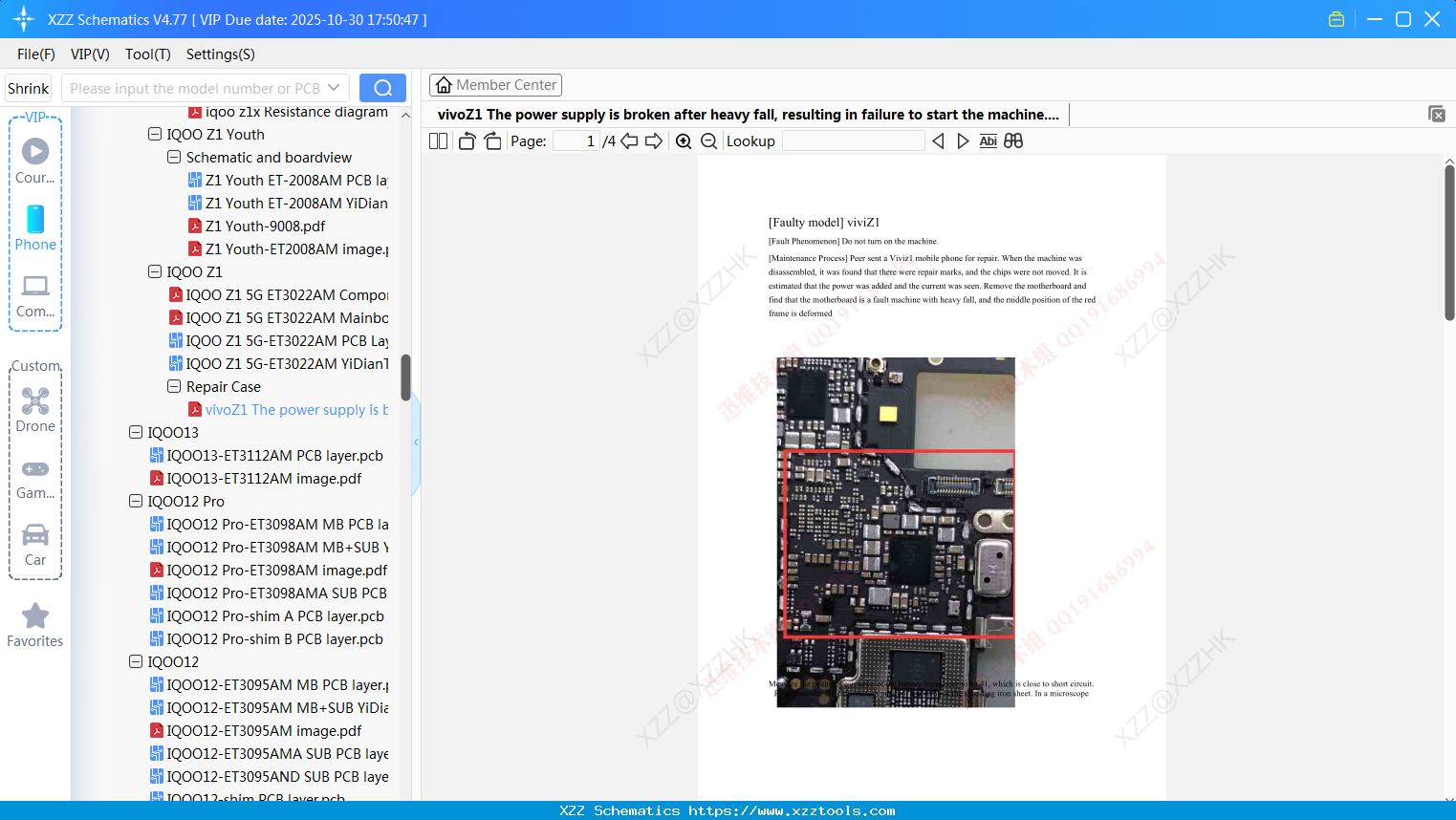Click the Member Center button

[495, 84]
